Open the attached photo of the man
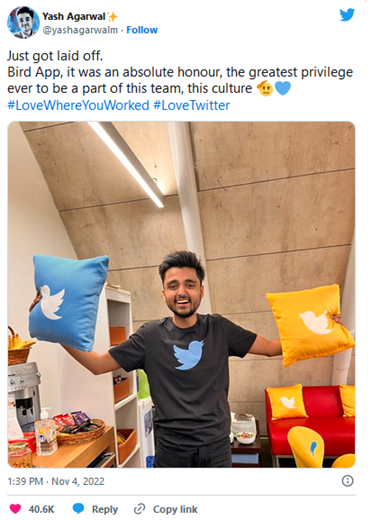The height and width of the screenshot is (520, 372). (x=181, y=295)
